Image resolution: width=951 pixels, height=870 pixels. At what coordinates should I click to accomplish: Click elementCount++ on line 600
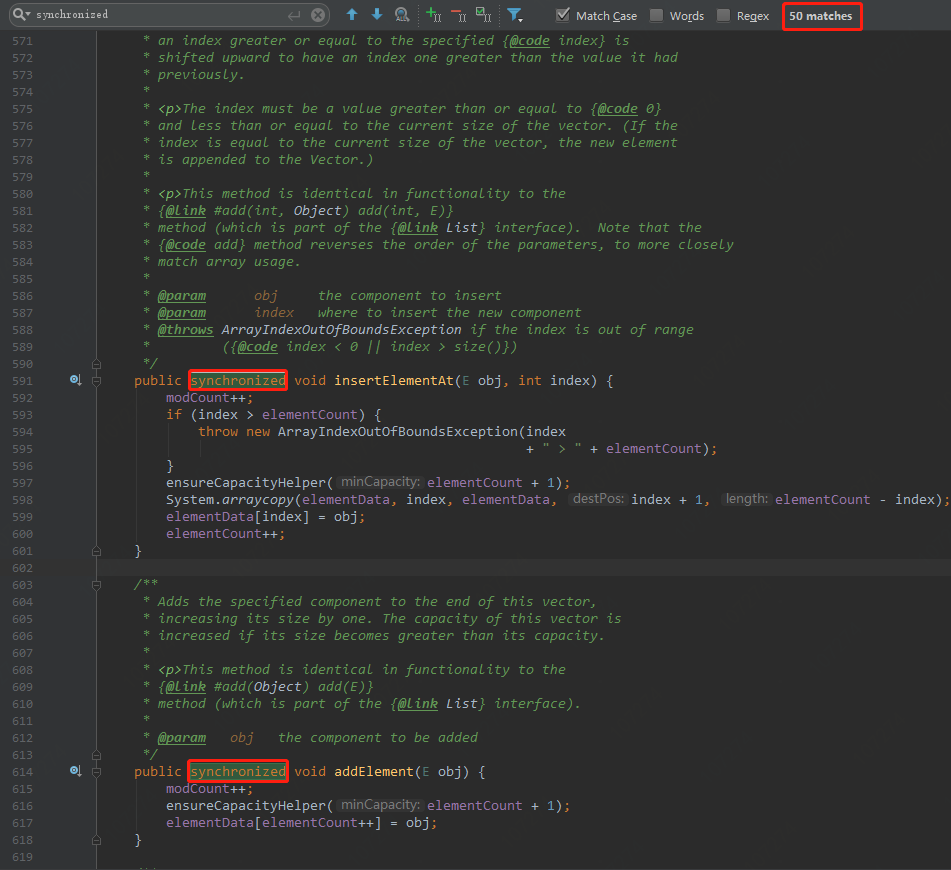226,533
